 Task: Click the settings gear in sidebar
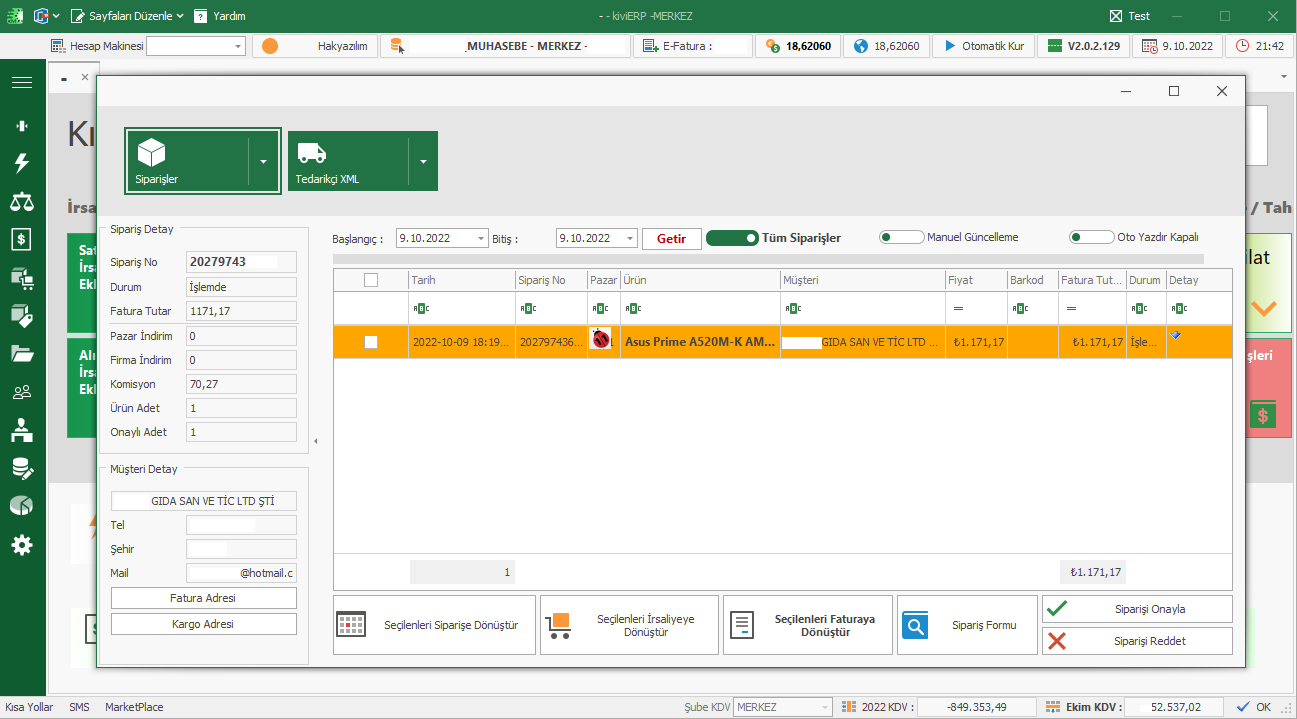pyautogui.click(x=21, y=545)
